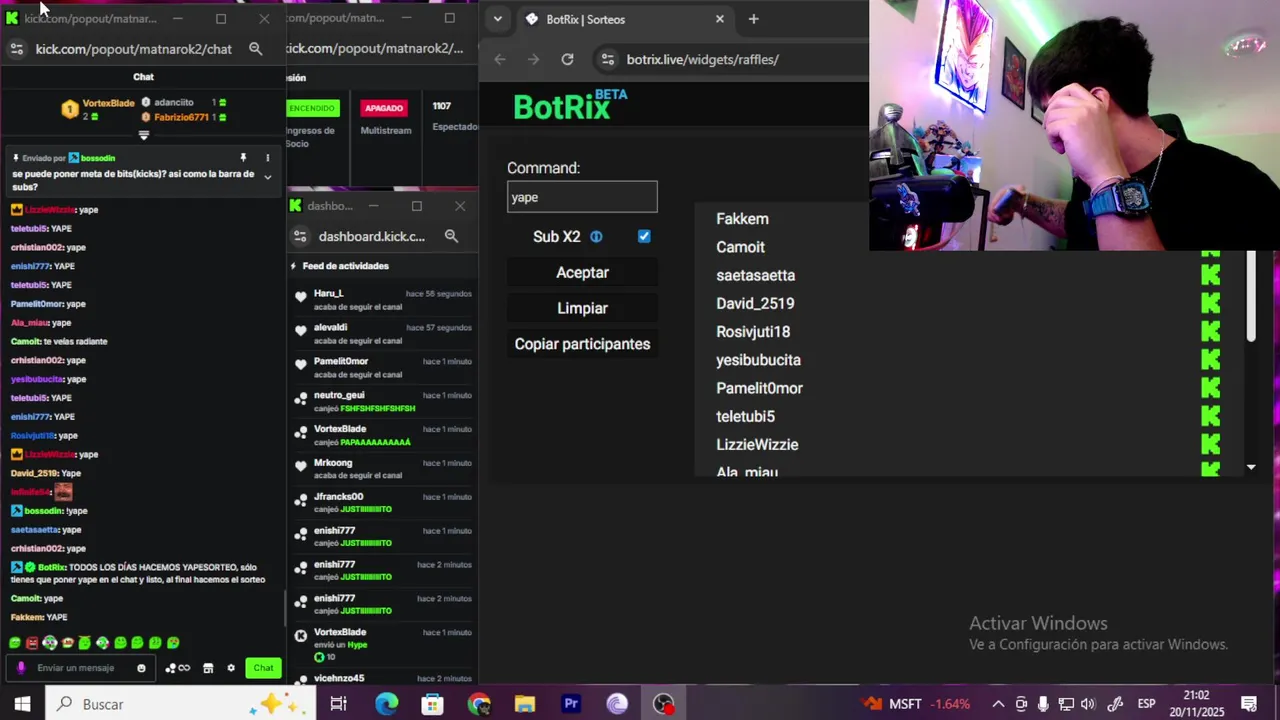Click site settings icon in dashboard address bar
The width and height of the screenshot is (1280, 720).
300,236
